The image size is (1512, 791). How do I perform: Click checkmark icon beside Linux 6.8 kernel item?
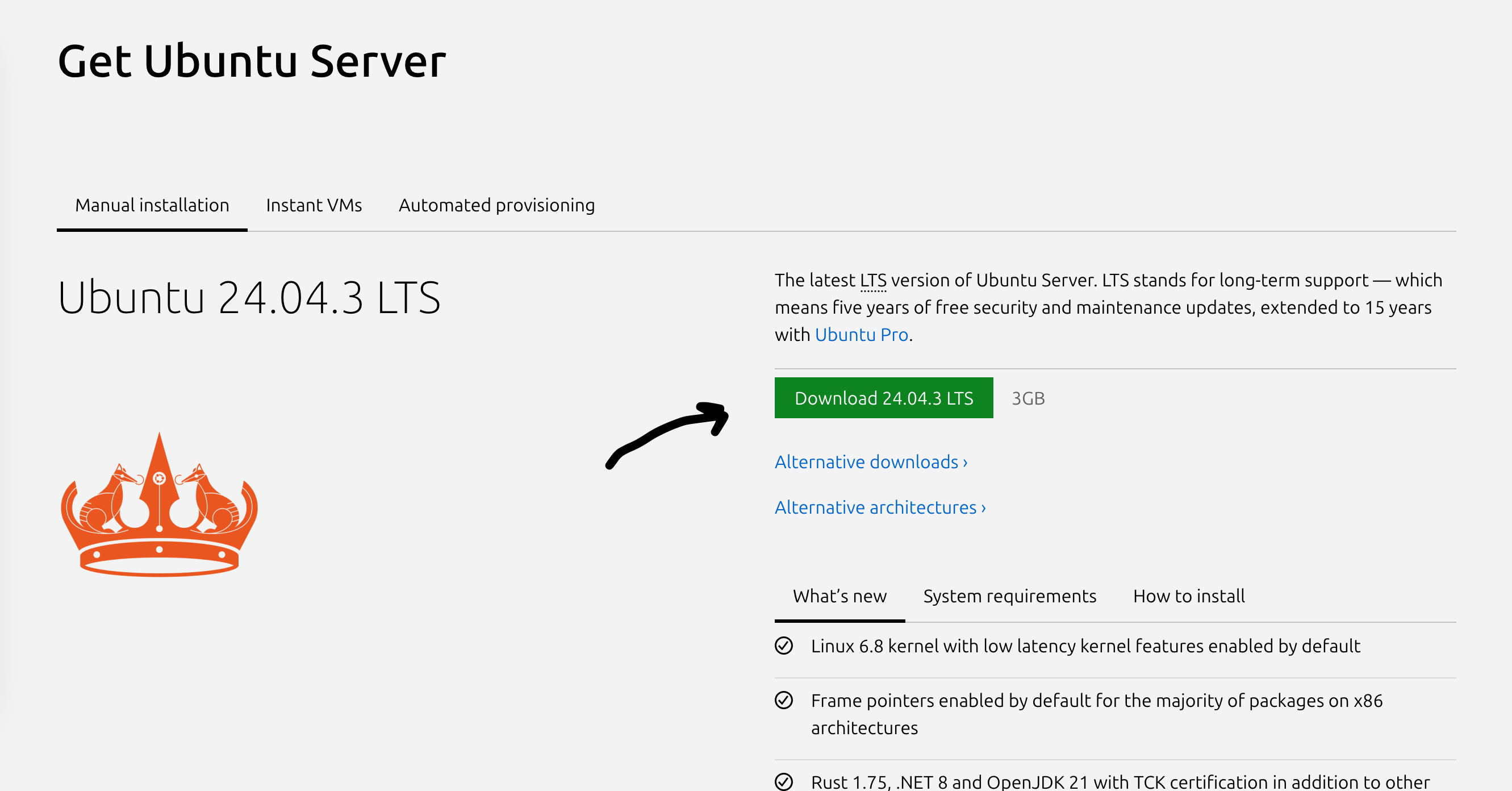click(784, 646)
